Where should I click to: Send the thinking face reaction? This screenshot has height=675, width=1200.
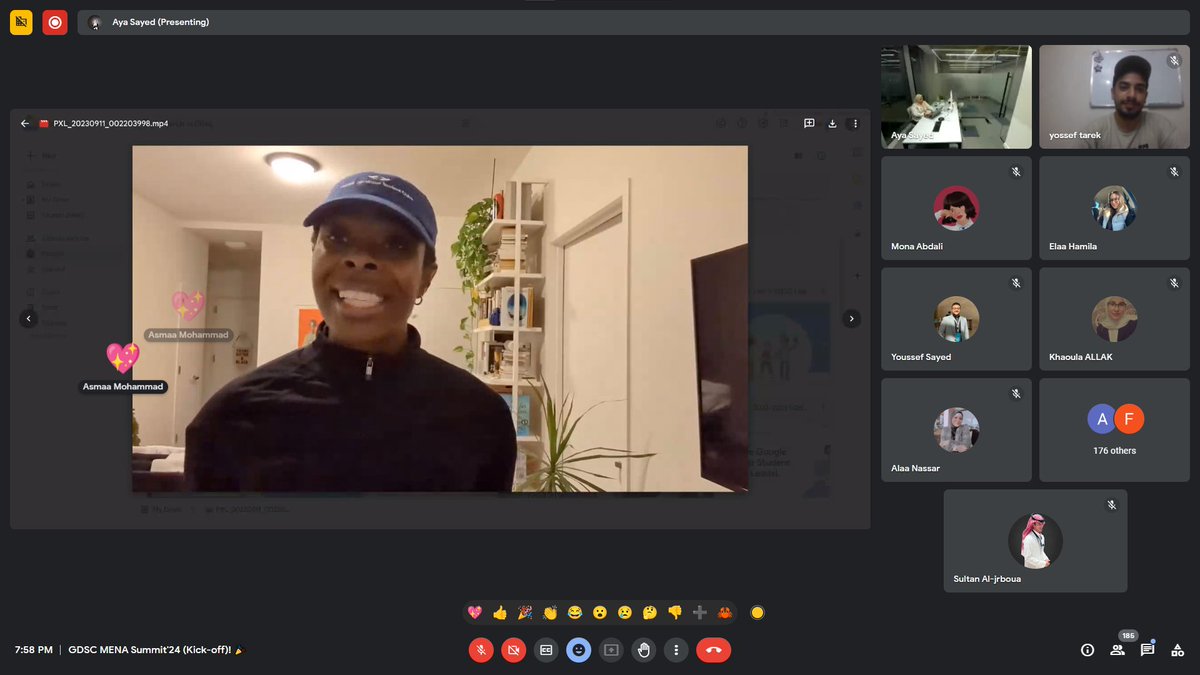coord(650,613)
